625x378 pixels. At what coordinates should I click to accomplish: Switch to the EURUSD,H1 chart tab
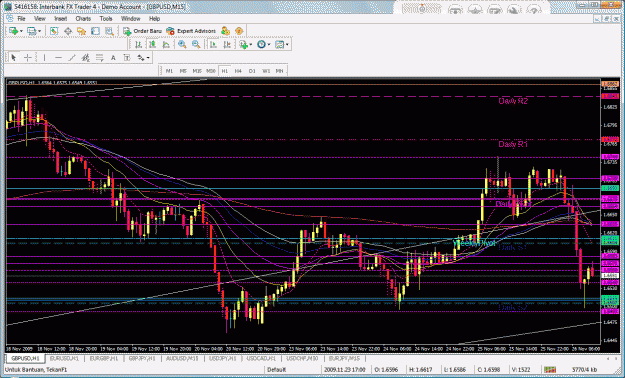coord(65,358)
